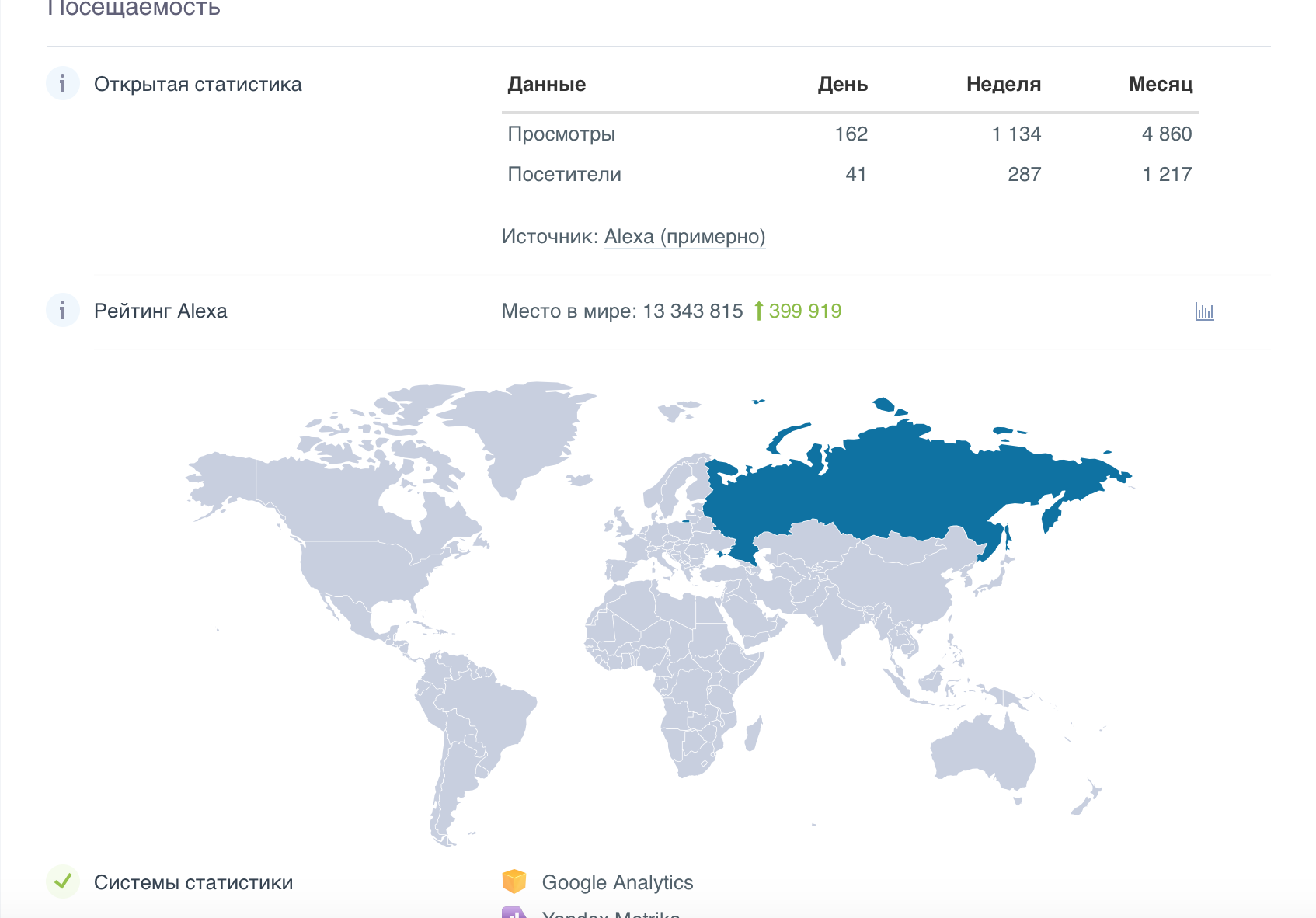The width and height of the screenshot is (1316, 918).
Task: Click the green upward arrow near the rank change
Action: click(759, 311)
